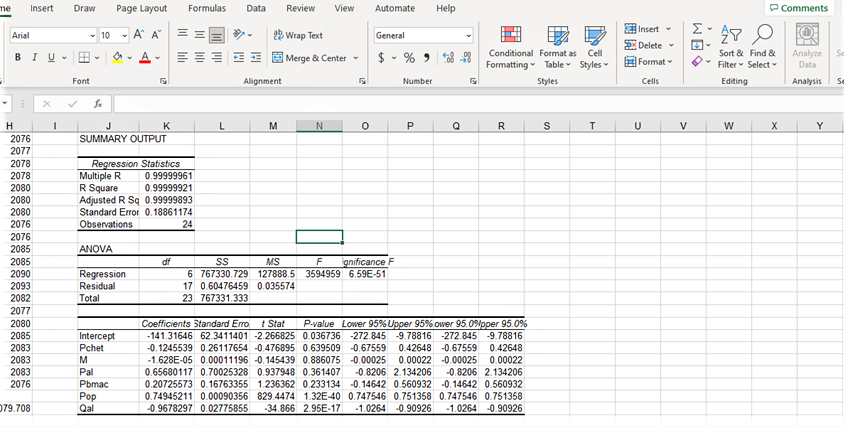Toggle Underline formatting

coord(50,57)
